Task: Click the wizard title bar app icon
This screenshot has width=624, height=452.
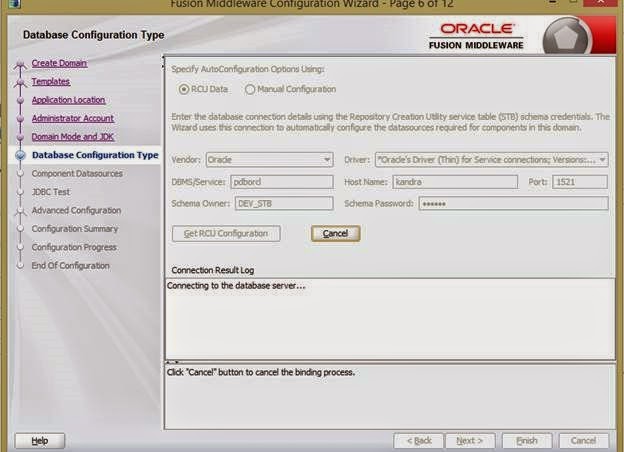Action: pyautogui.click(x=13, y=4)
